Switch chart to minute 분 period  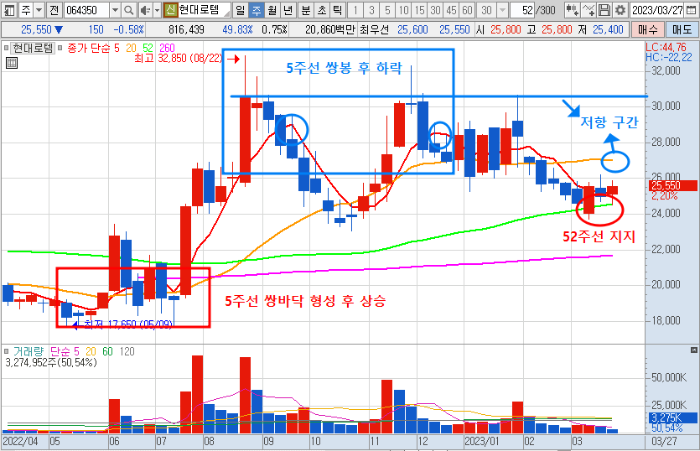coord(306,9)
